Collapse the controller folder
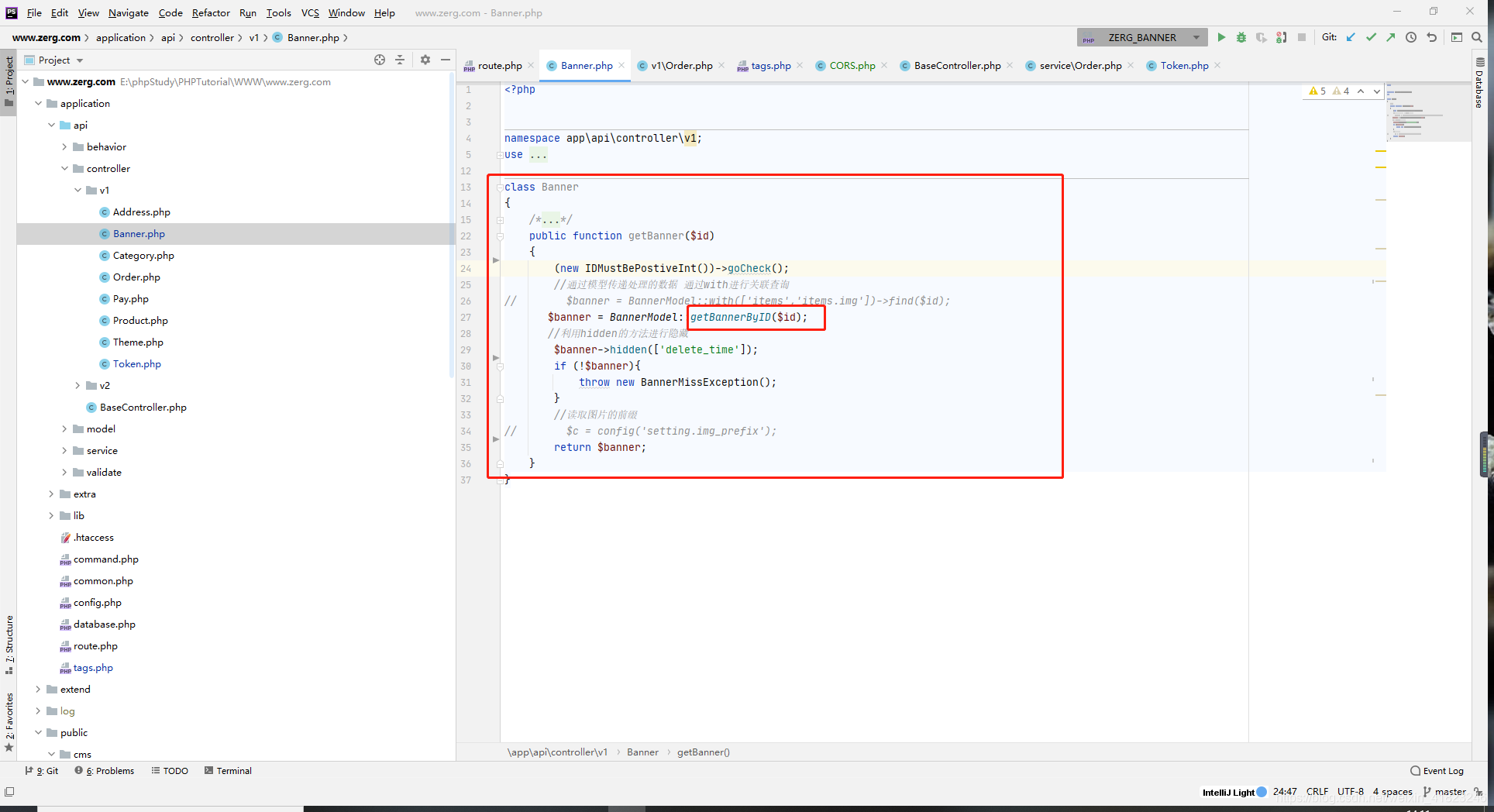This screenshot has height=812, width=1494. [64, 168]
